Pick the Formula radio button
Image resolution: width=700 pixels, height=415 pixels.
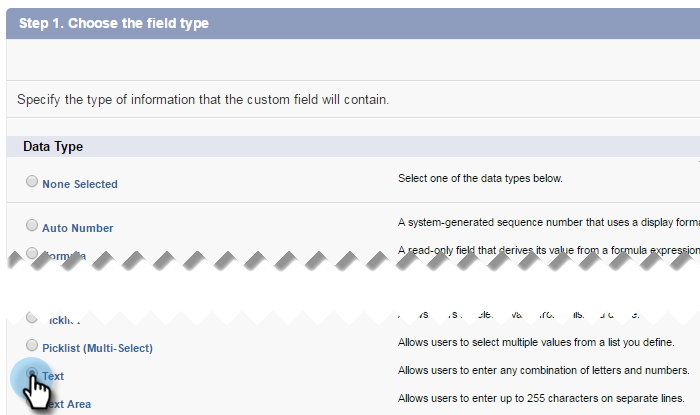32,251
